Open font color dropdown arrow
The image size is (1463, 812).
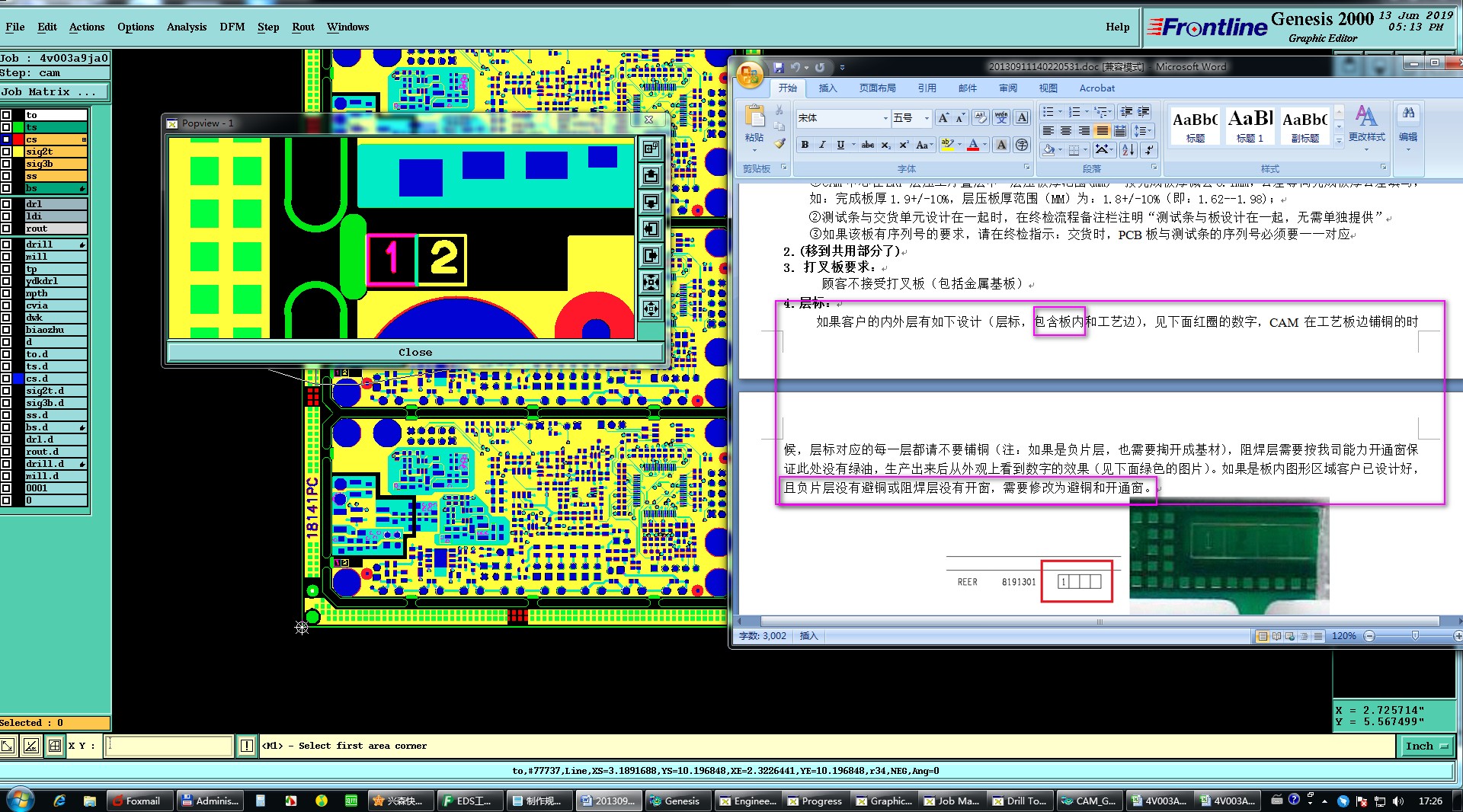[985, 145]
